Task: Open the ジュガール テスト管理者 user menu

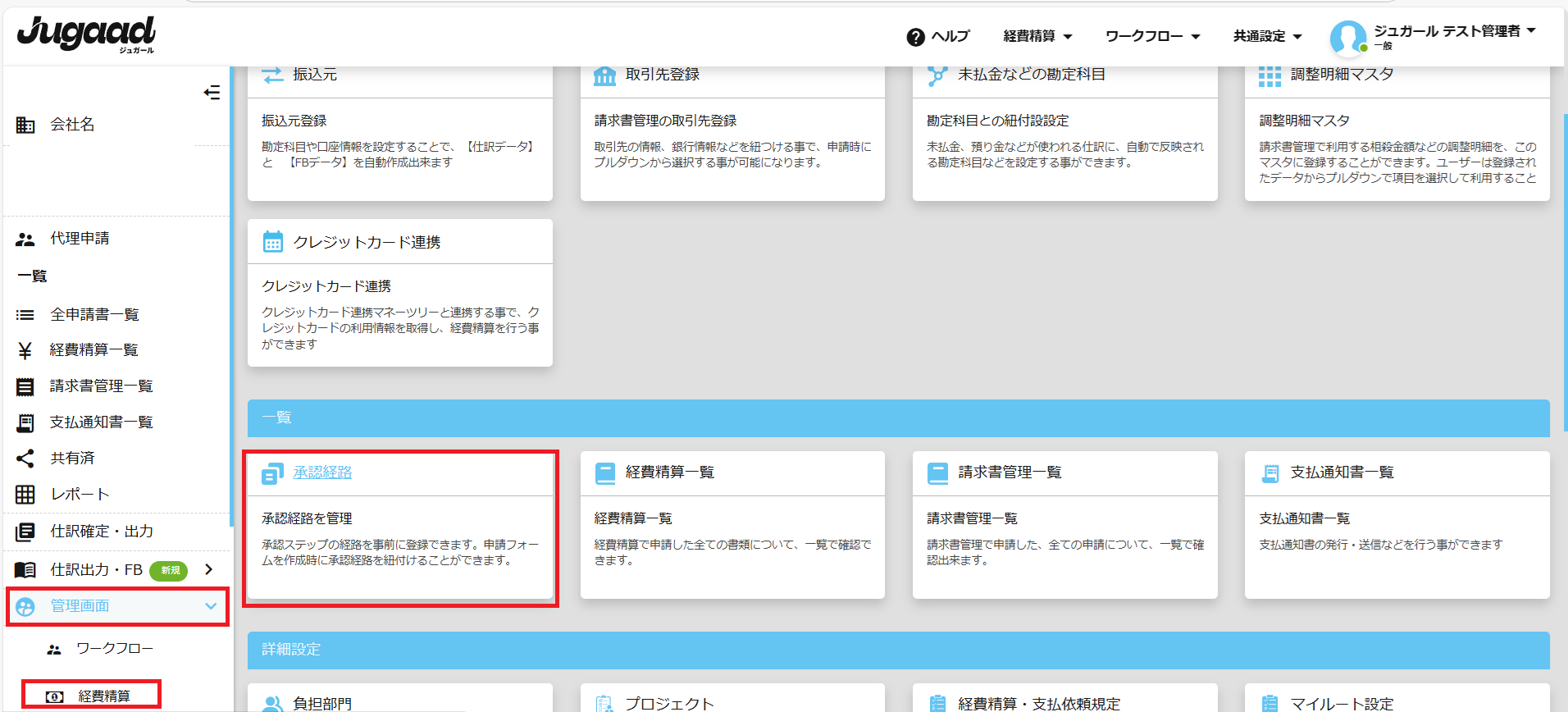Action: pos(1455,31)
